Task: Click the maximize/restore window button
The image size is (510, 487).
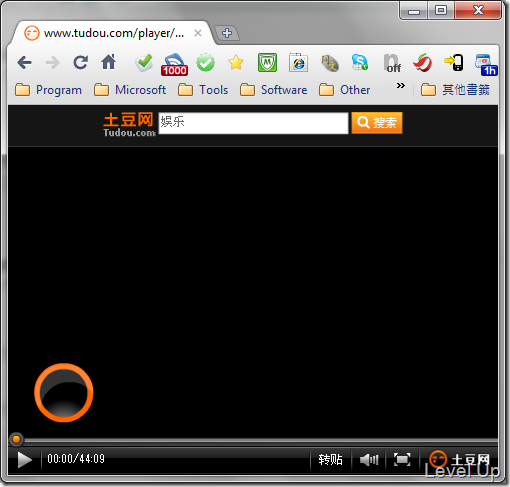Action: 441,10
